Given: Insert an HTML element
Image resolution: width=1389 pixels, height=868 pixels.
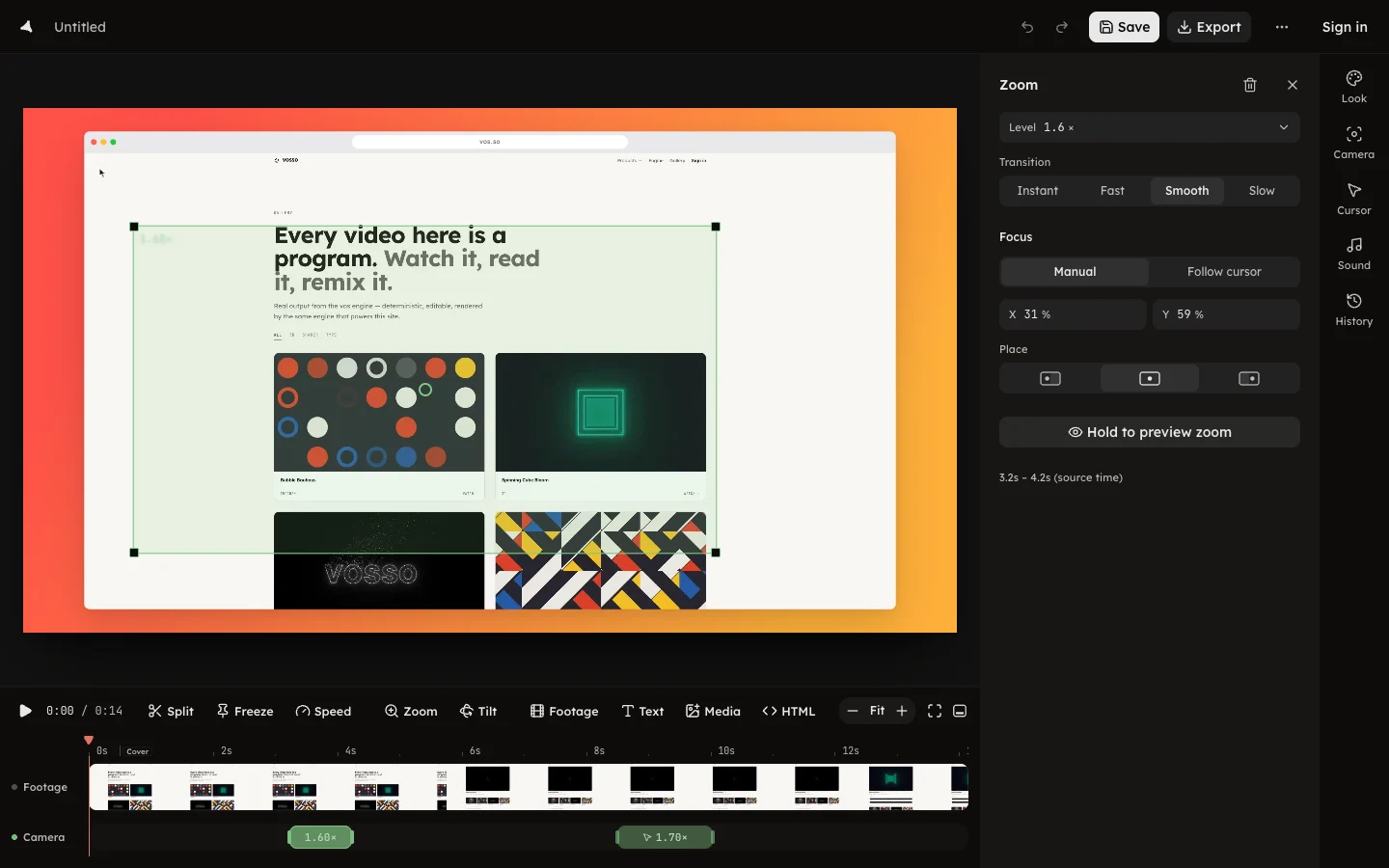Looking at the screenshot, I should [x=788, y=711].
